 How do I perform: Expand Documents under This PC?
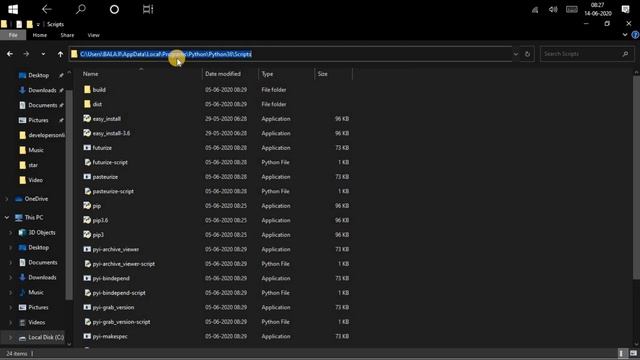[11, 262]
